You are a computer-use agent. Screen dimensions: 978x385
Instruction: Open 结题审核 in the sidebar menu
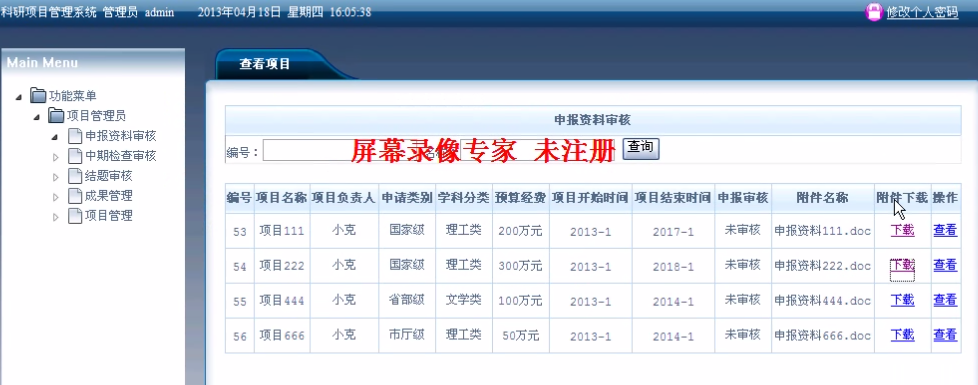pos(109,176)
